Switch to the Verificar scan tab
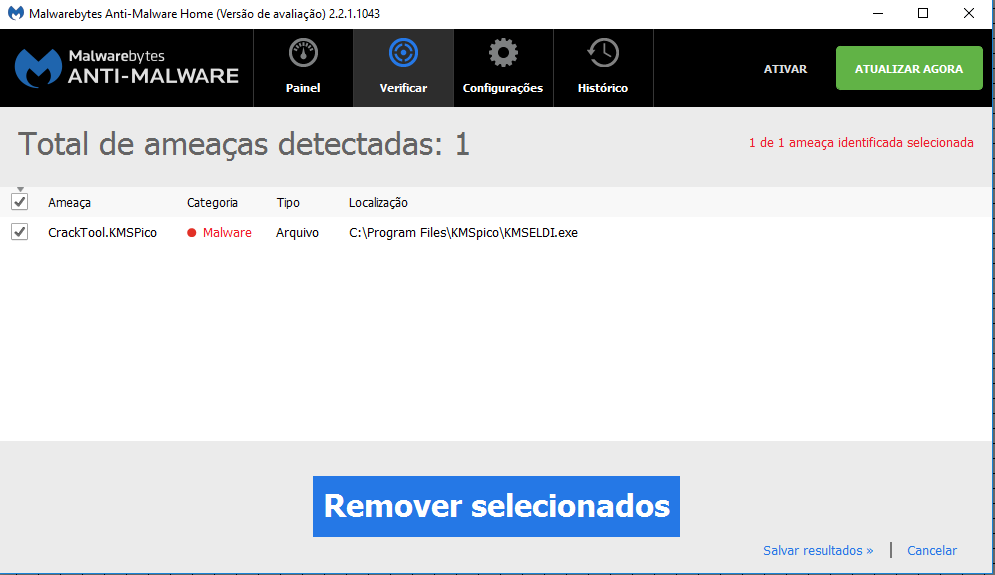995x575 pixels. 404,68
